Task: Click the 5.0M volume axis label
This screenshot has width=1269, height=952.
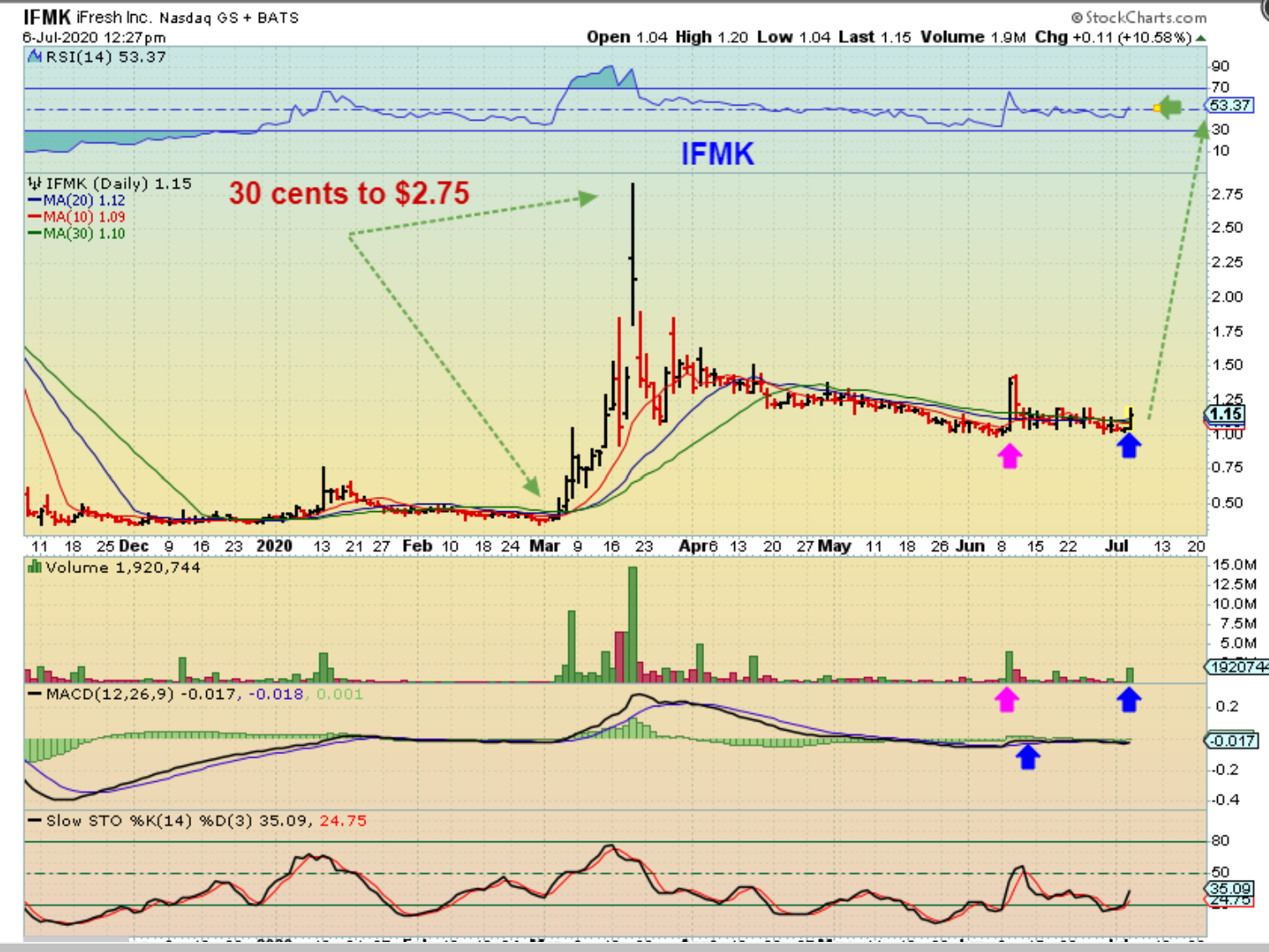Action: pyautogui.click(x=1237, y=644)
